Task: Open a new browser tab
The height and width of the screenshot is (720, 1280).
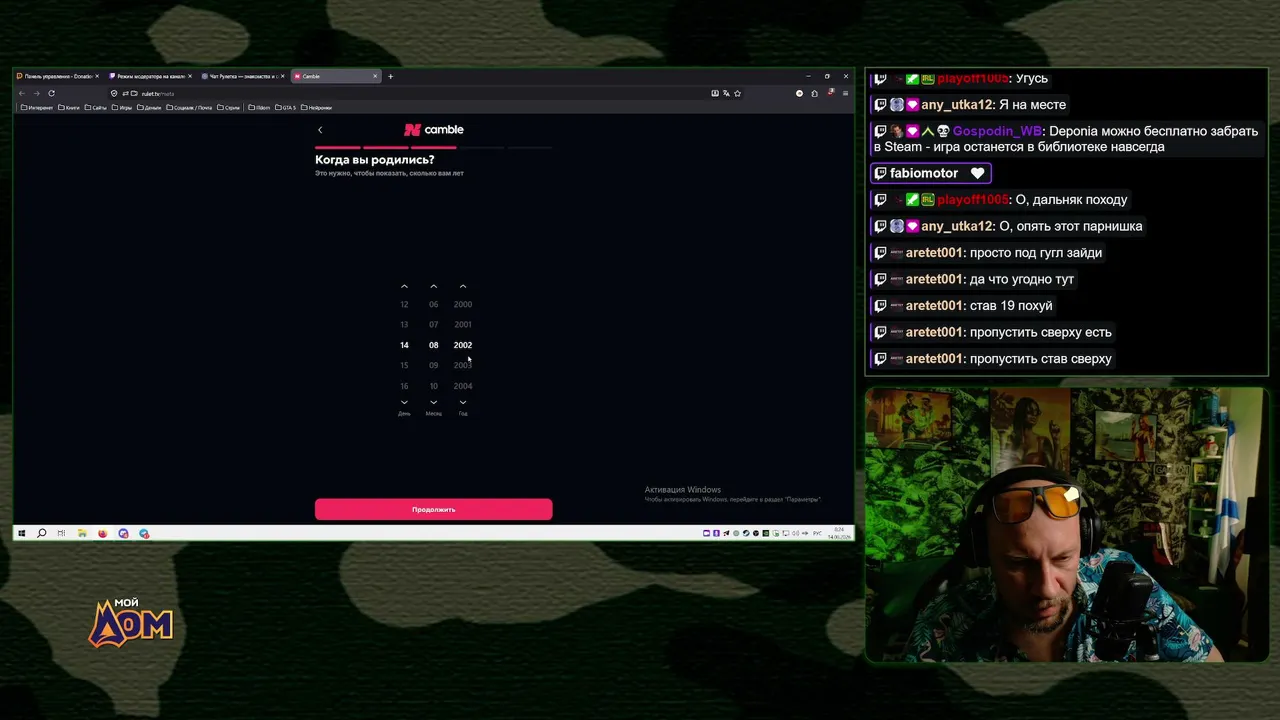Action: point(390,76)
